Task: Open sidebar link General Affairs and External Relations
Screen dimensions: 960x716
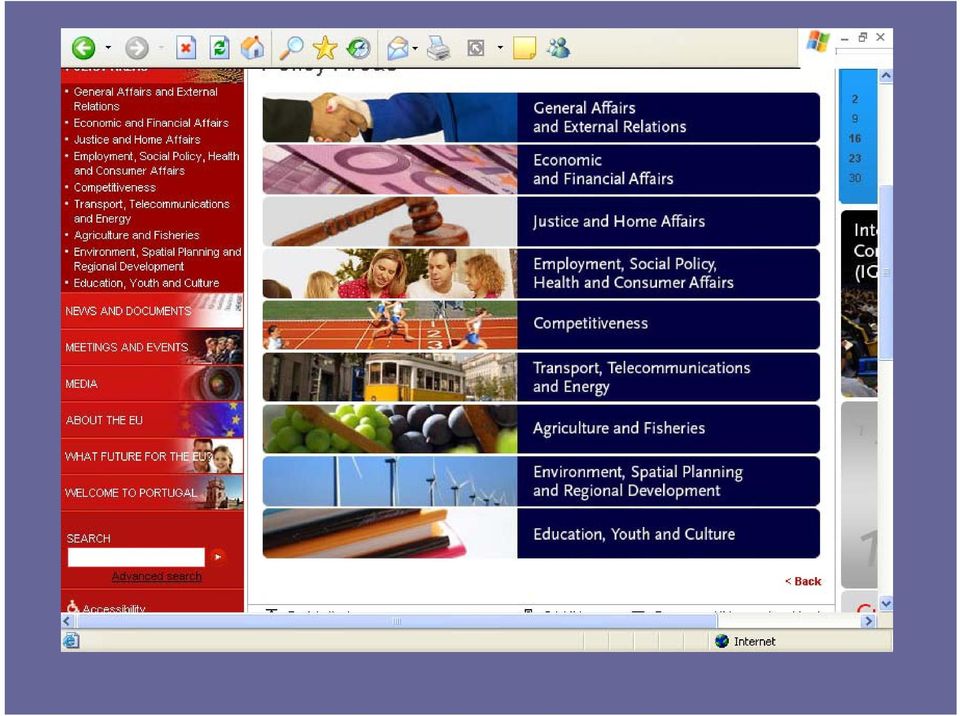Action: [x=146, y=99]
